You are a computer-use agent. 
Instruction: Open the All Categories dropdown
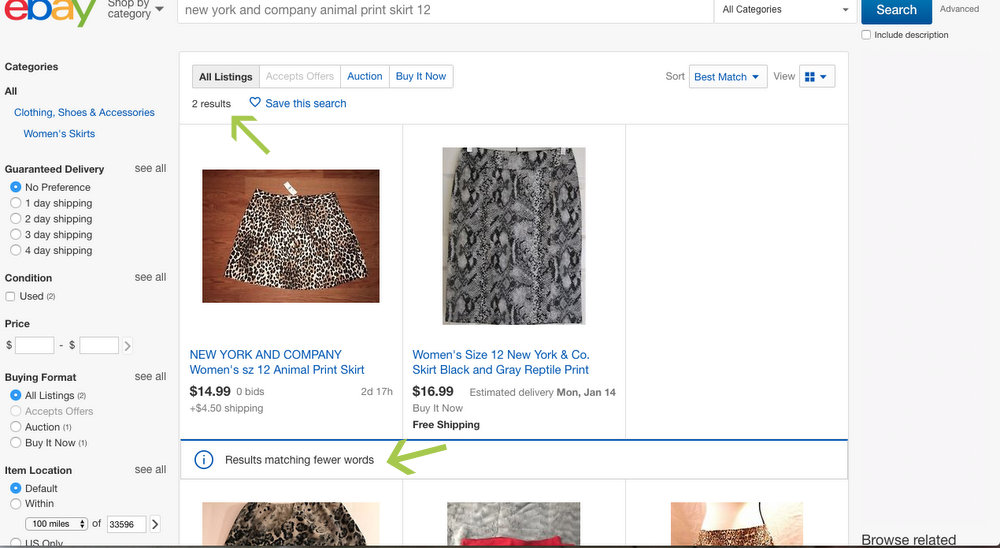coord(784,10)
